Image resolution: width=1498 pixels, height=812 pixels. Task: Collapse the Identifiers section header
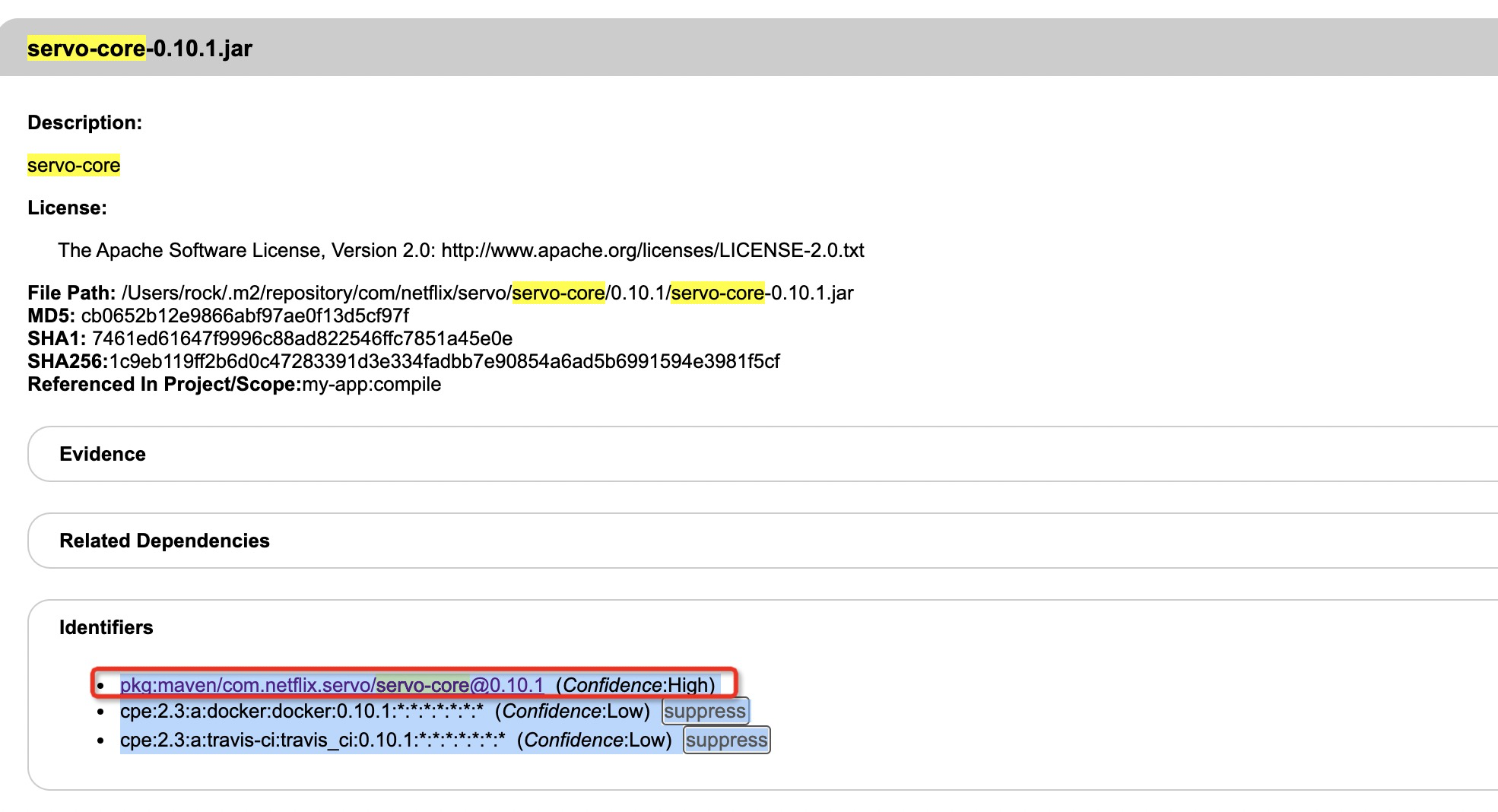[x=106, y=627]
